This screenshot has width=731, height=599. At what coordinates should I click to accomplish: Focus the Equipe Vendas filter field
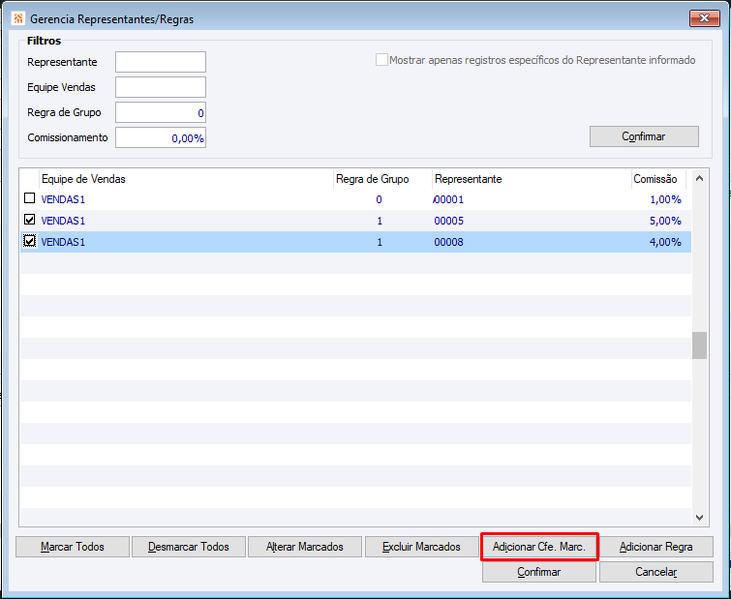[160, 87]
